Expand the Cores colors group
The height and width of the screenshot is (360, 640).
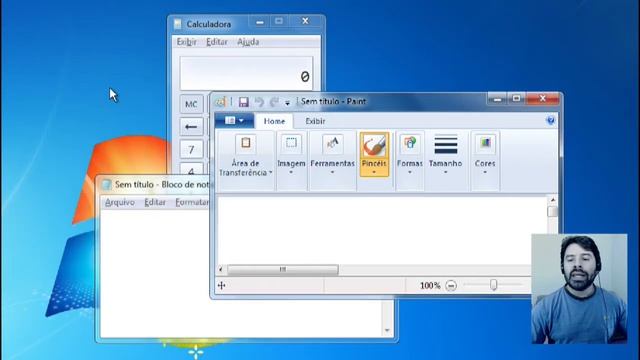click(485, 160)
